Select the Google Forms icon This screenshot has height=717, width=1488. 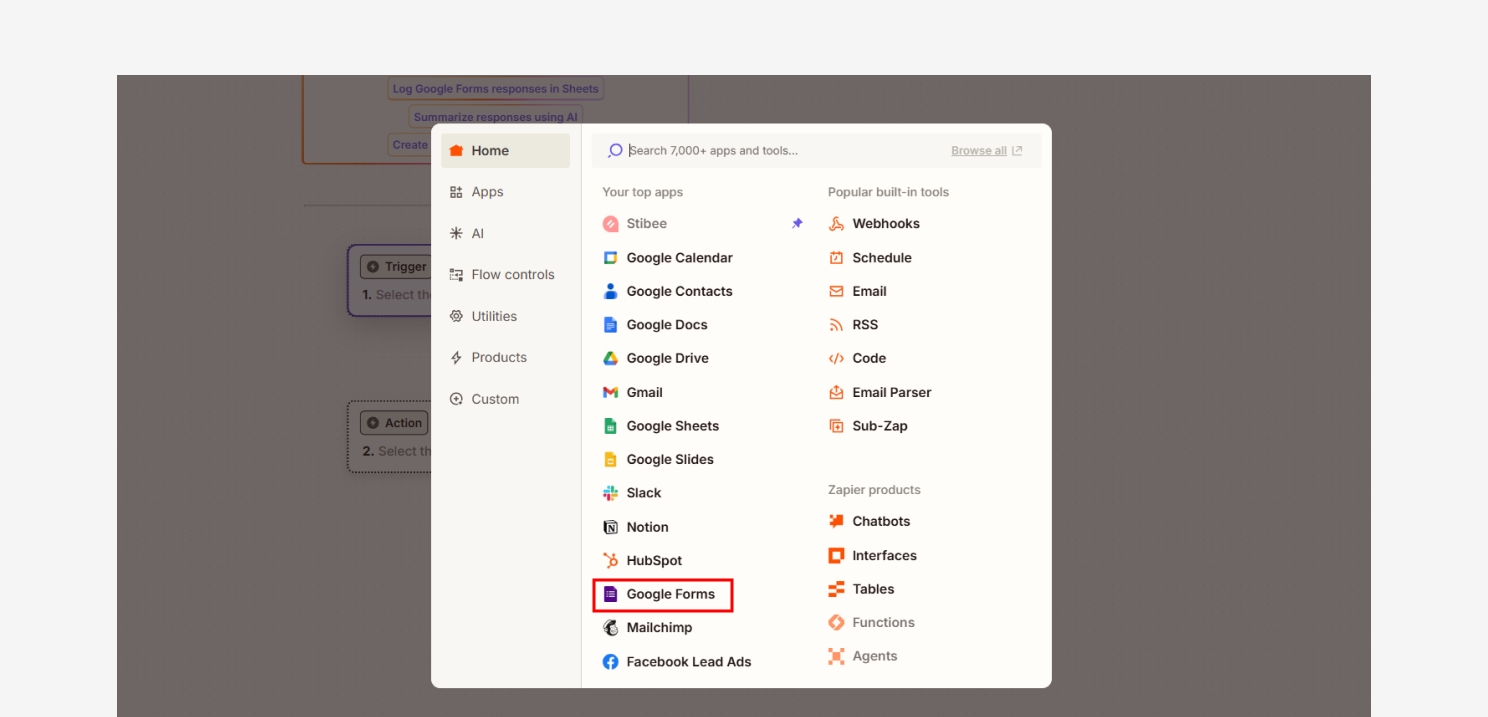(611, 594)
